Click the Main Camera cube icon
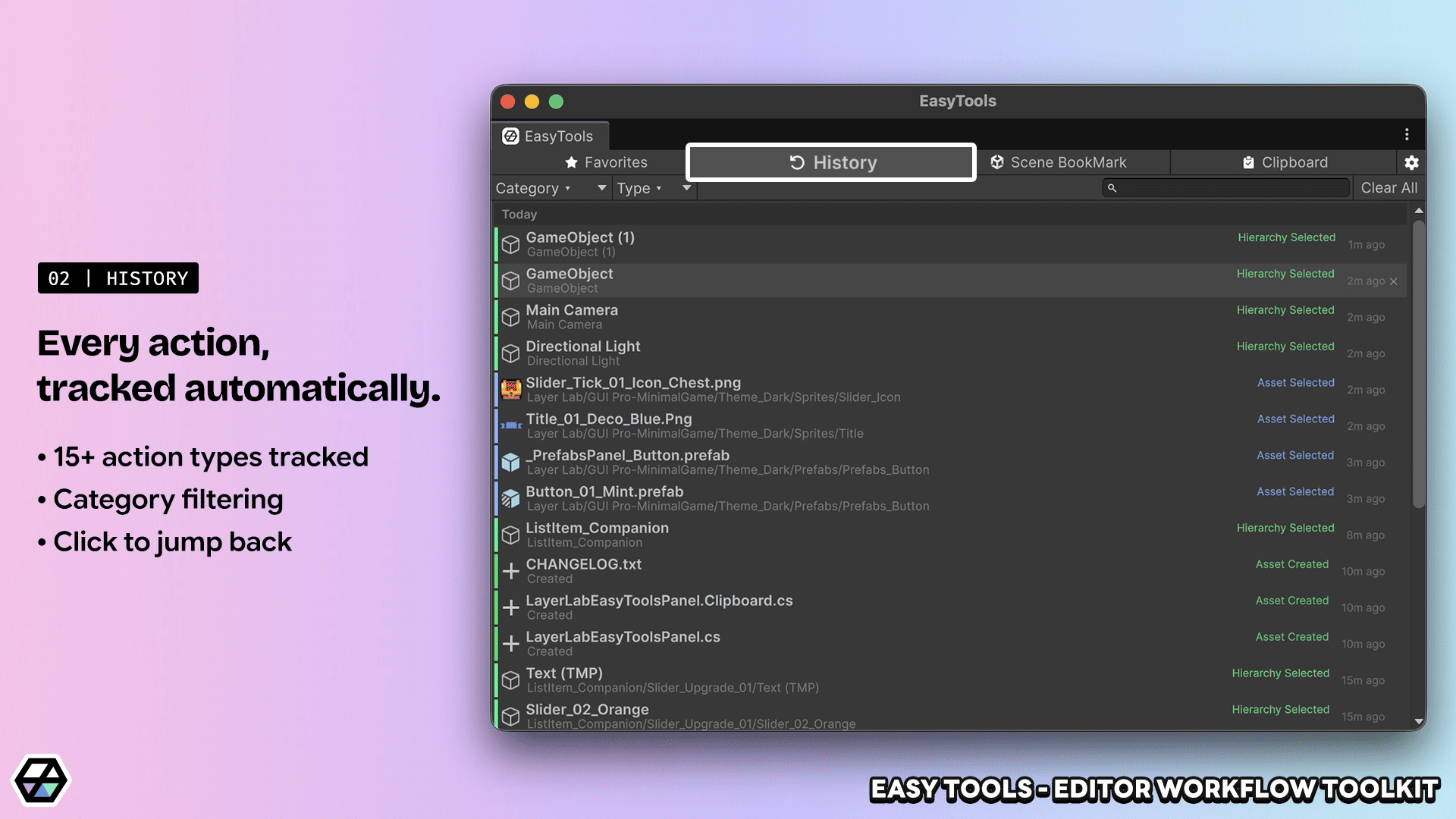 [x=511, y=317]
